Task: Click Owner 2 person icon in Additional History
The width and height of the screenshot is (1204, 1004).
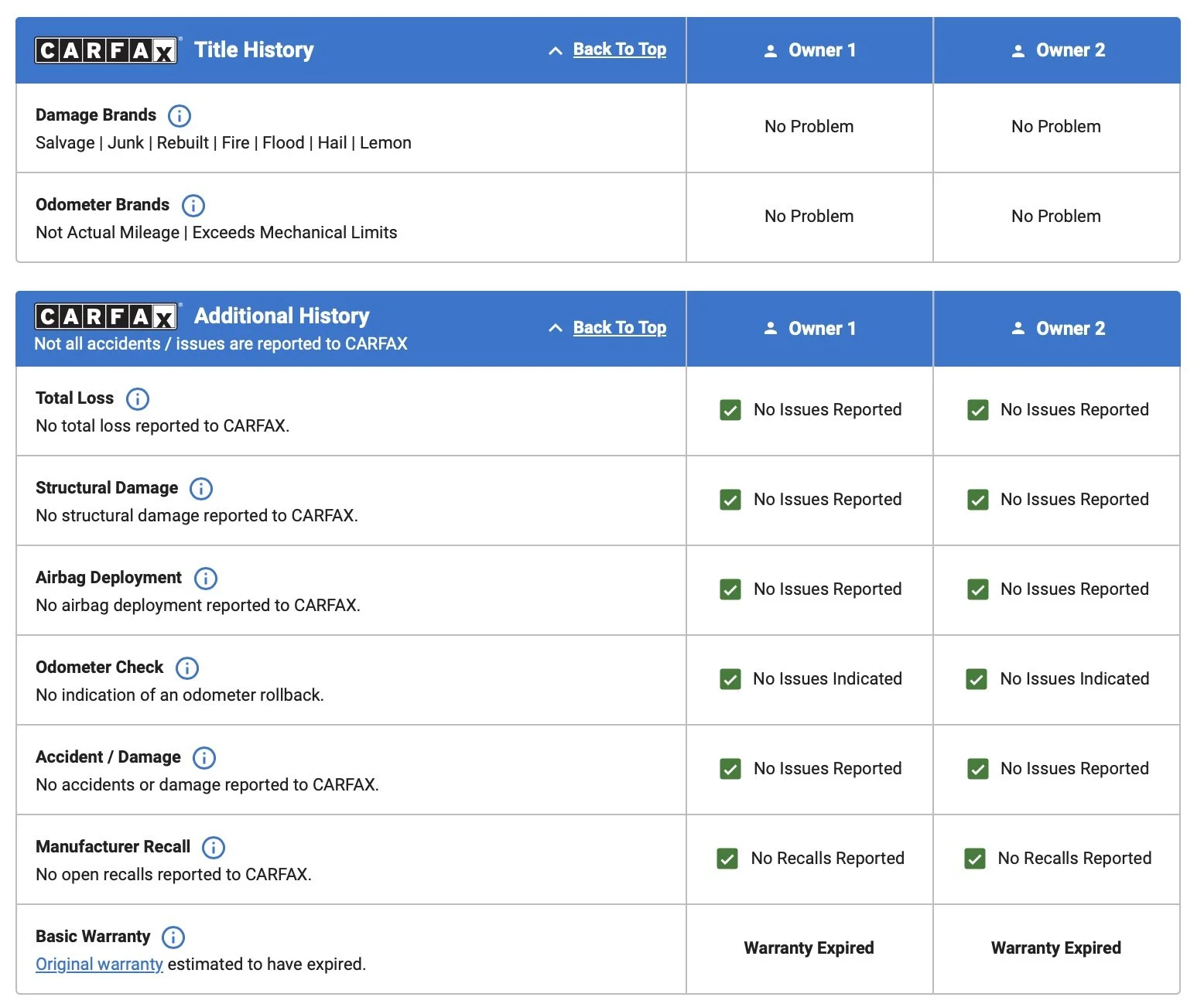Action: (x=1018, y=328)
